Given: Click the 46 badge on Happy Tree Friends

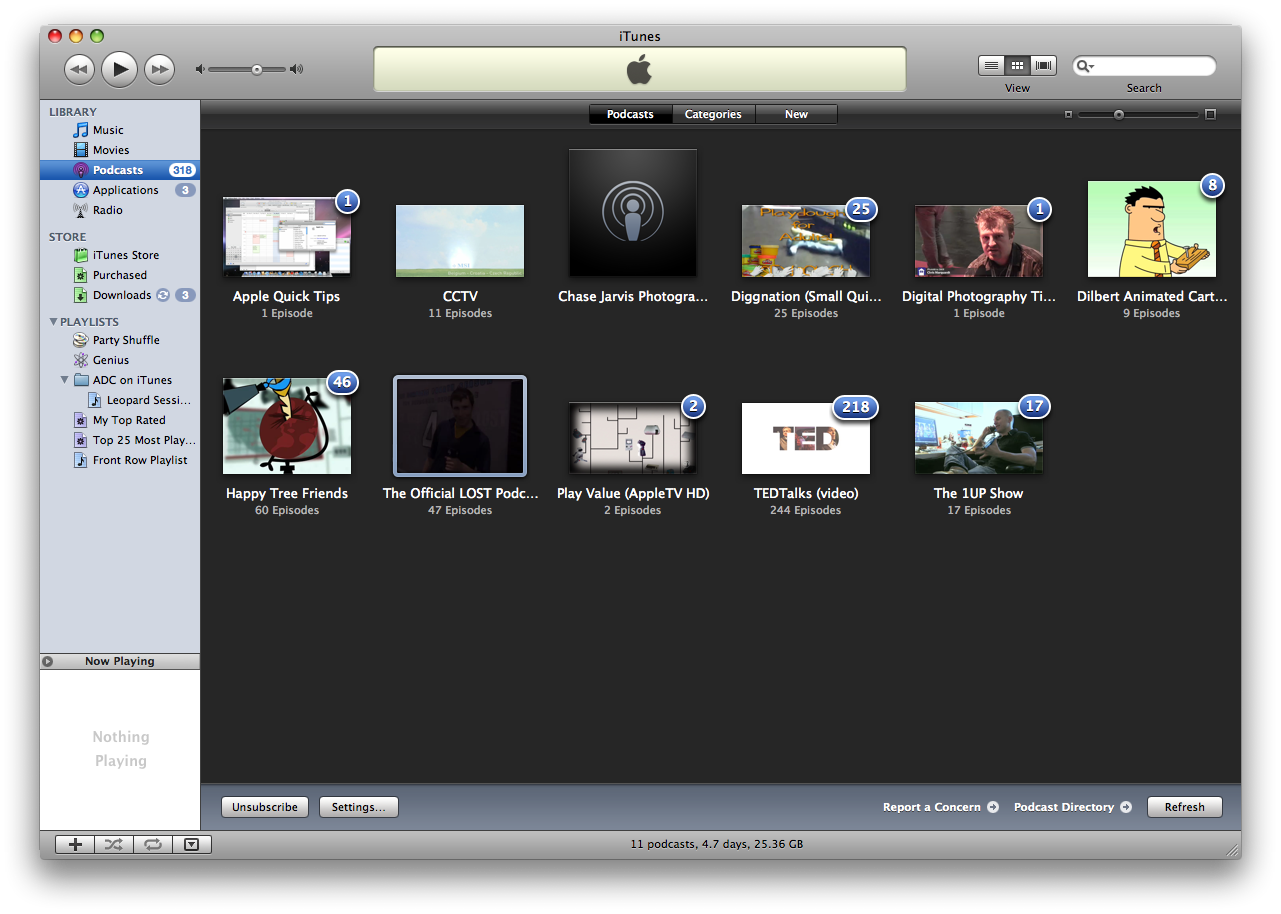Looking at the screenshot, I should point(343,382).
